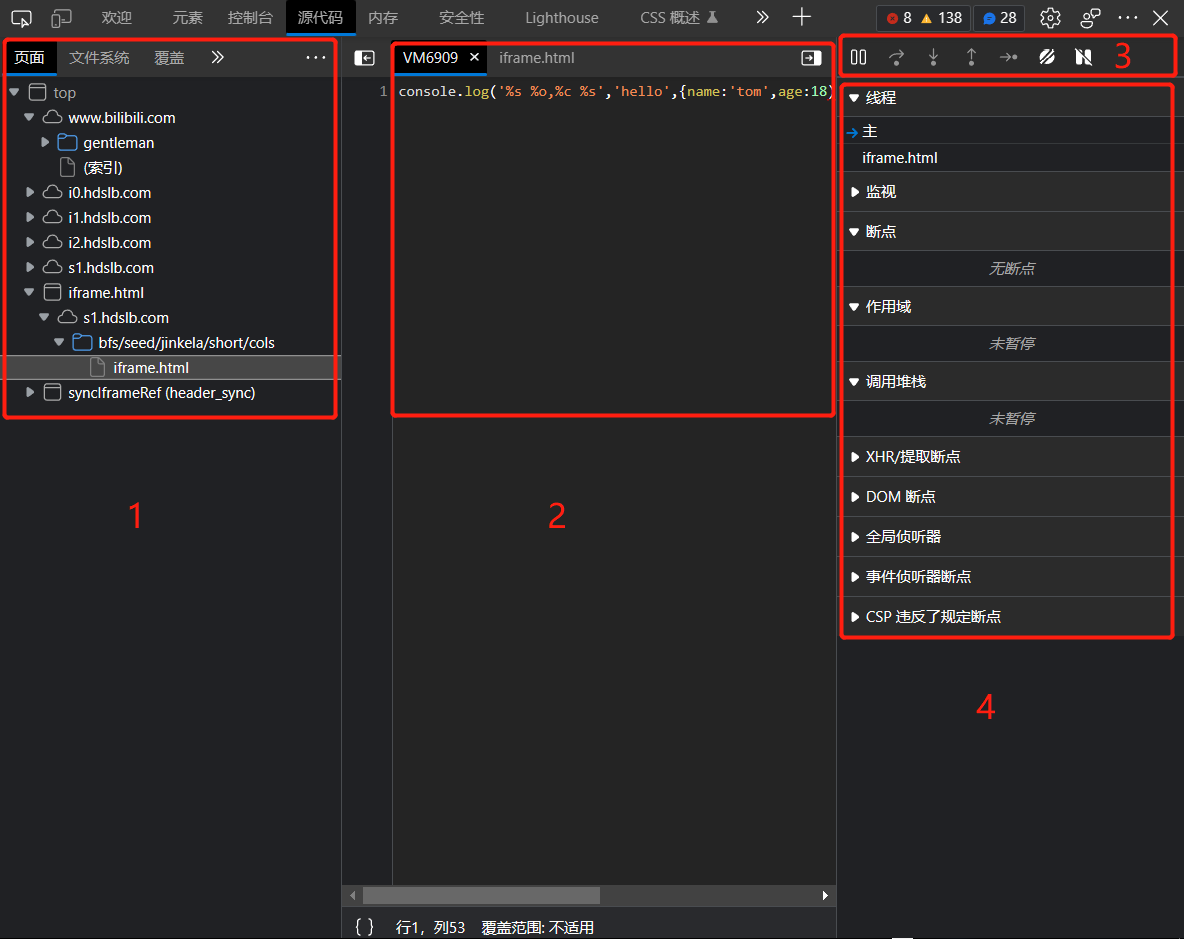
Task: Click the scroll right arrow of editor scrollbar
Action: [825, 895]
